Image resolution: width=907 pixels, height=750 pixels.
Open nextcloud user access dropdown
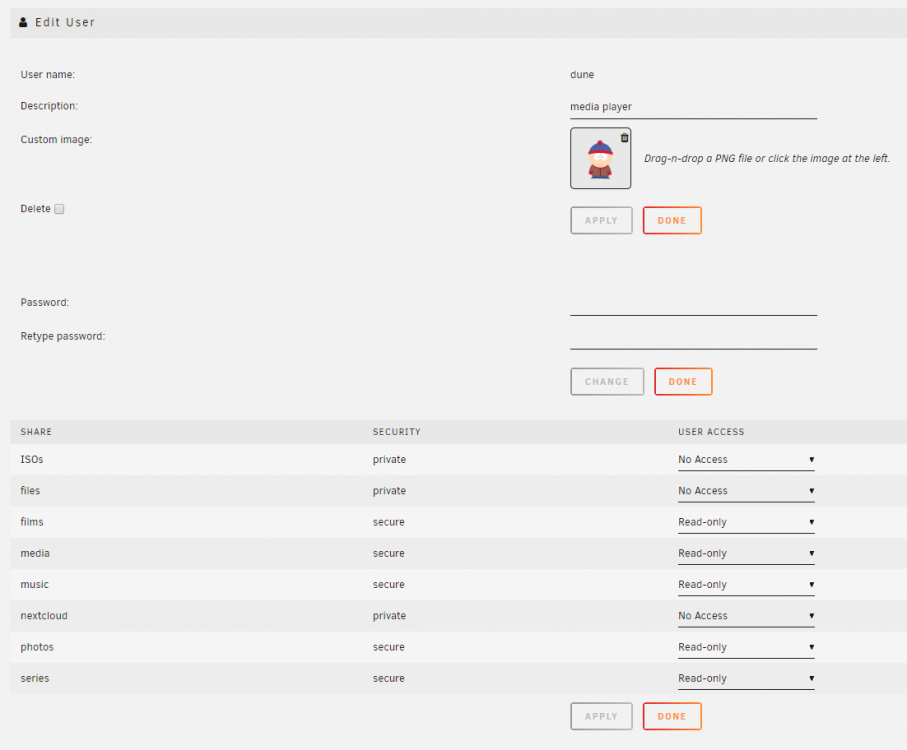click(746, 616)
